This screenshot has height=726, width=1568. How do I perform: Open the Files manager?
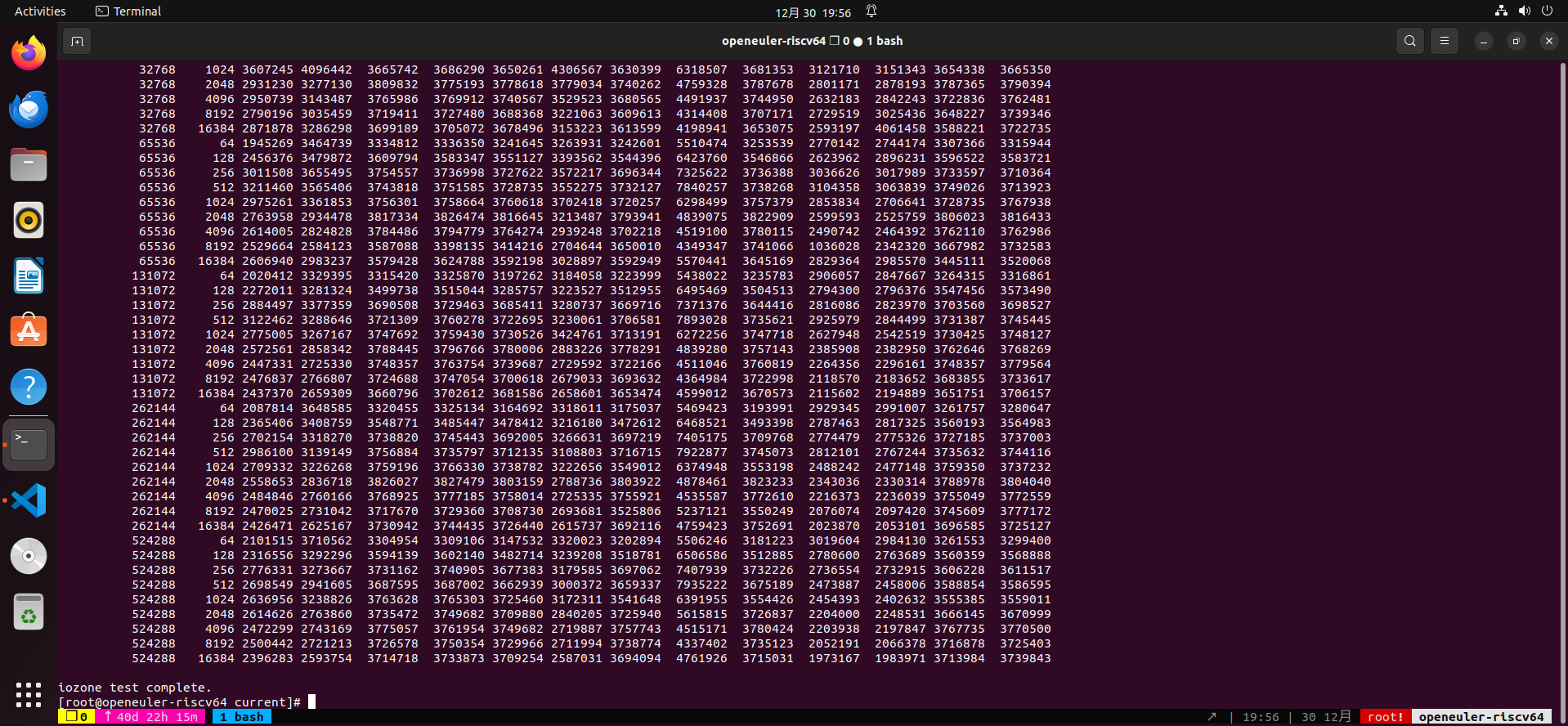click(29, 165)
